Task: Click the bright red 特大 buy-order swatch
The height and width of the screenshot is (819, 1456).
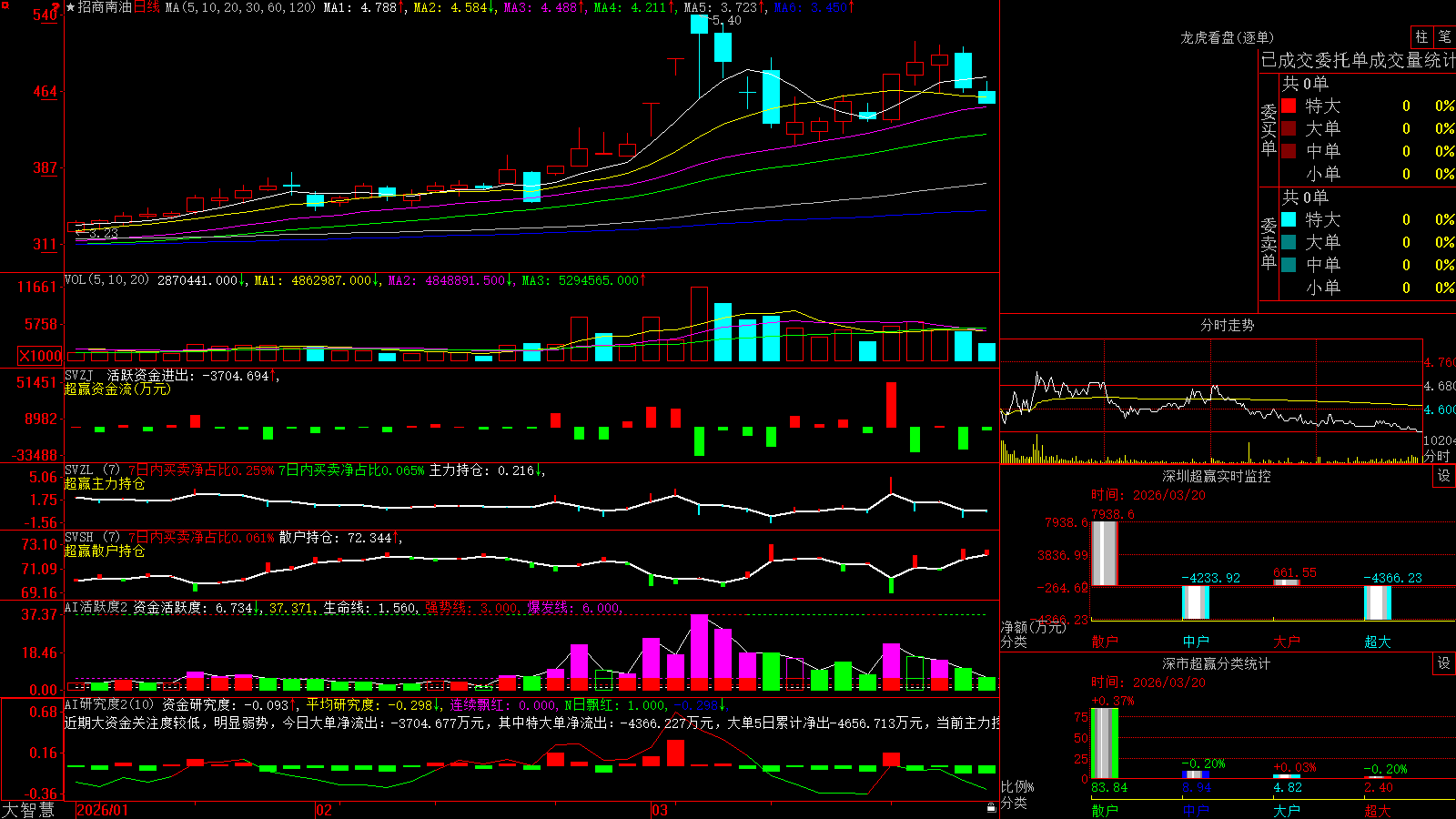Action: coord(1289,106)
